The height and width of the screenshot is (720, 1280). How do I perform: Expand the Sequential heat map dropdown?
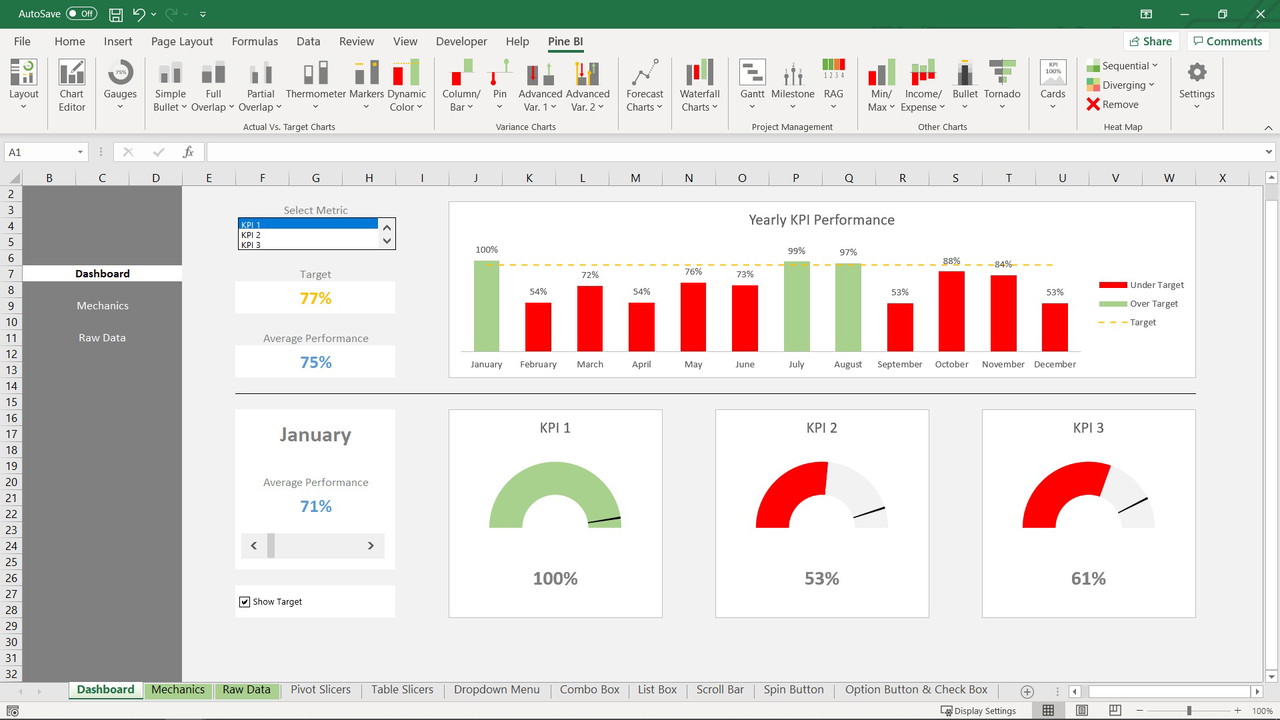1152,66
